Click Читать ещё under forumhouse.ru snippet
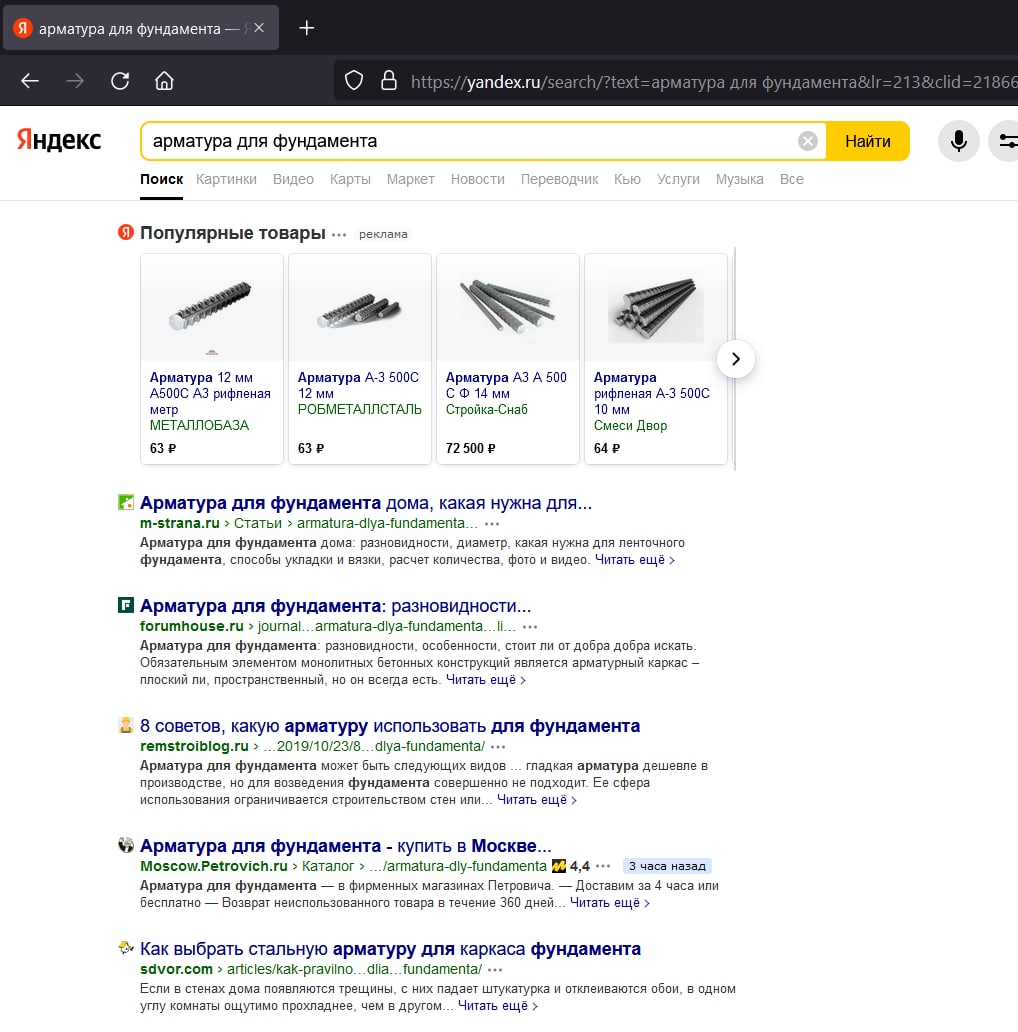 (x=486, y=679)
